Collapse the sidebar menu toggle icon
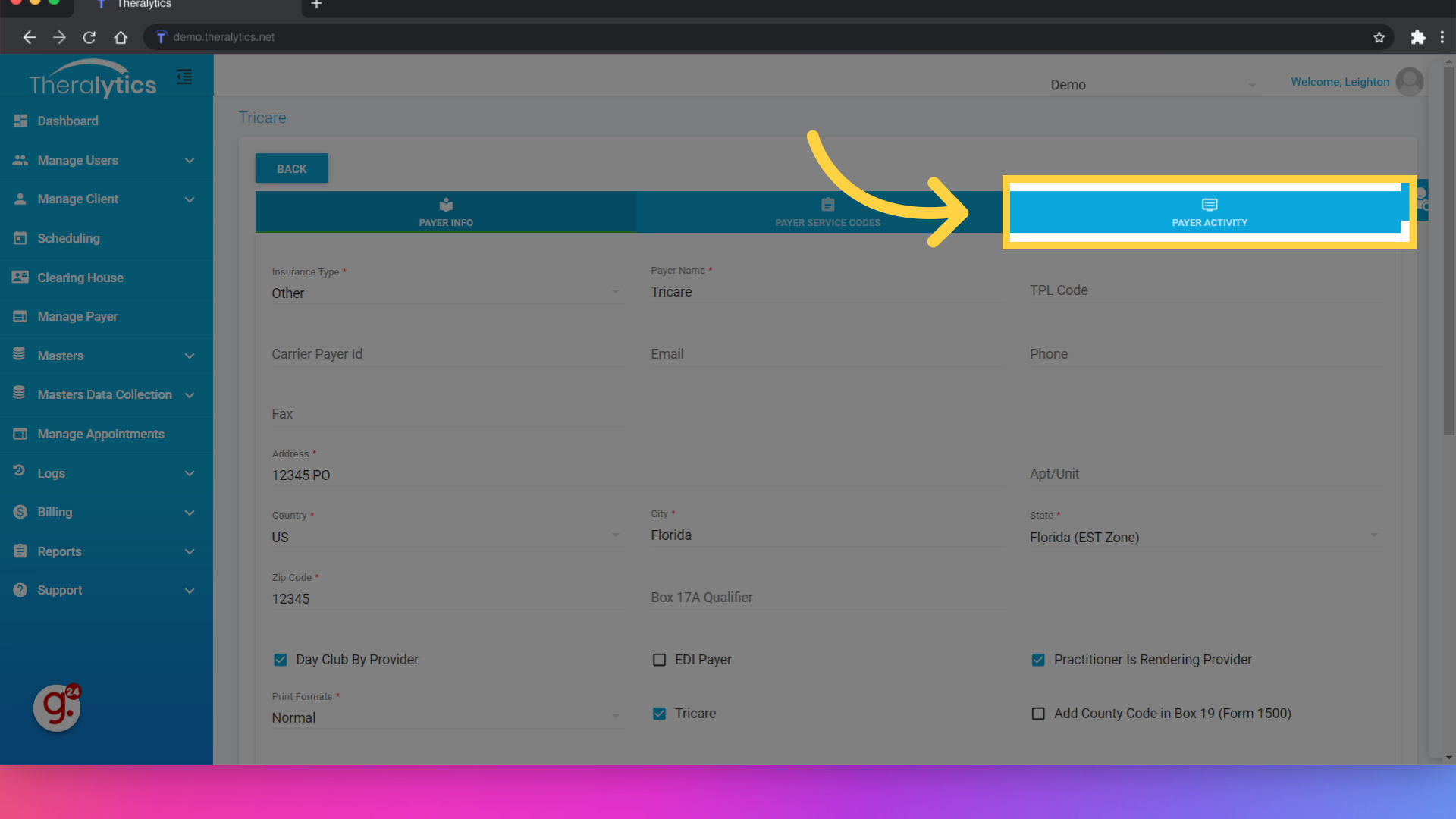 coord(184,77)
